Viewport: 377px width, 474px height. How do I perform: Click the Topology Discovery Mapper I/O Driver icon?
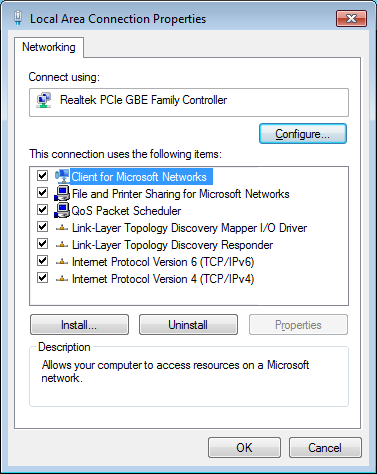pyautogui.click(x=62, y=228)
